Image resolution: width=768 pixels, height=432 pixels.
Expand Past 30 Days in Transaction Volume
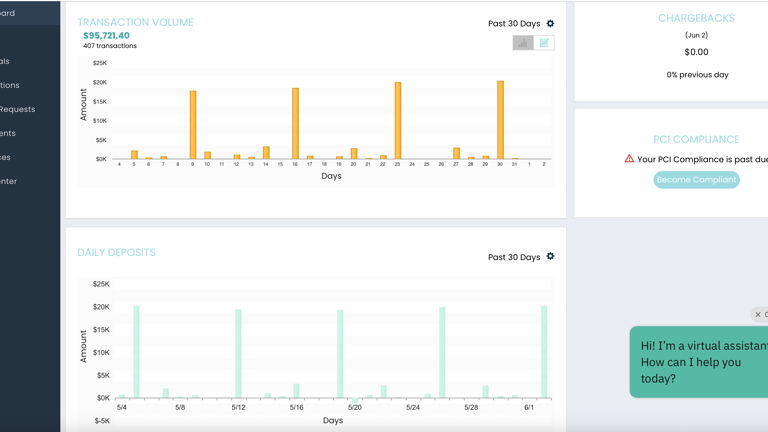click(513, 24)
